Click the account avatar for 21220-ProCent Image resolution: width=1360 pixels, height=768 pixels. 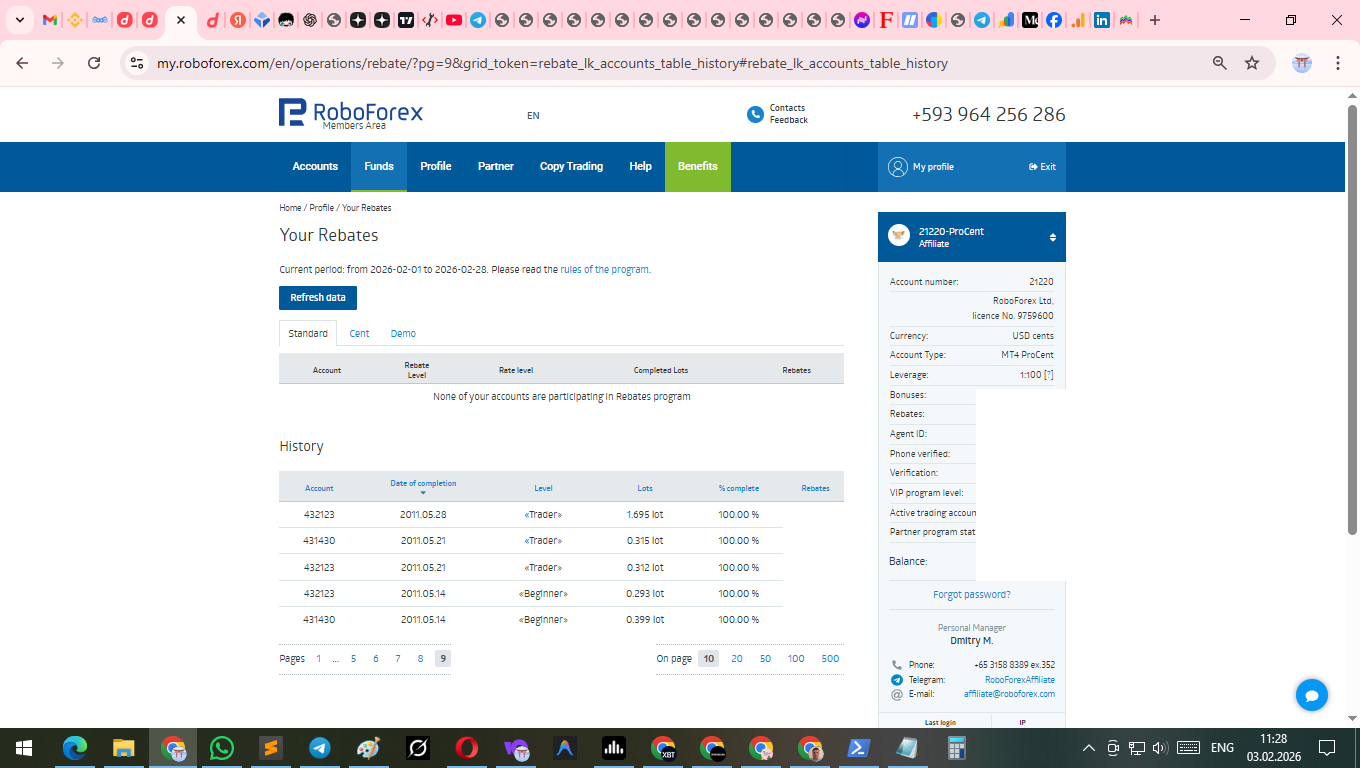point(897,236)
